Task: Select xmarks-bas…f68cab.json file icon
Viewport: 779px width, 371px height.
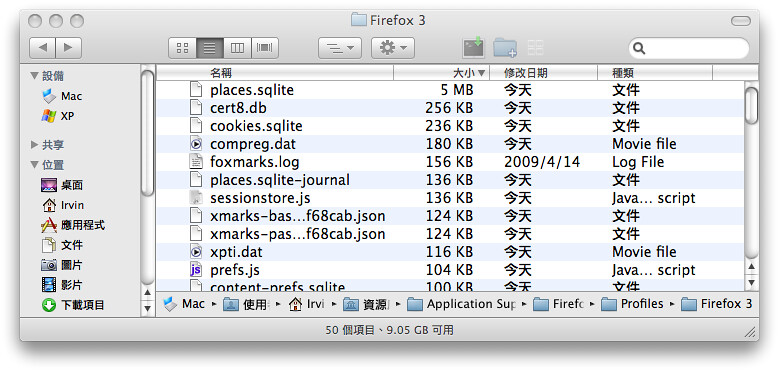Action: tap(197, 216)
